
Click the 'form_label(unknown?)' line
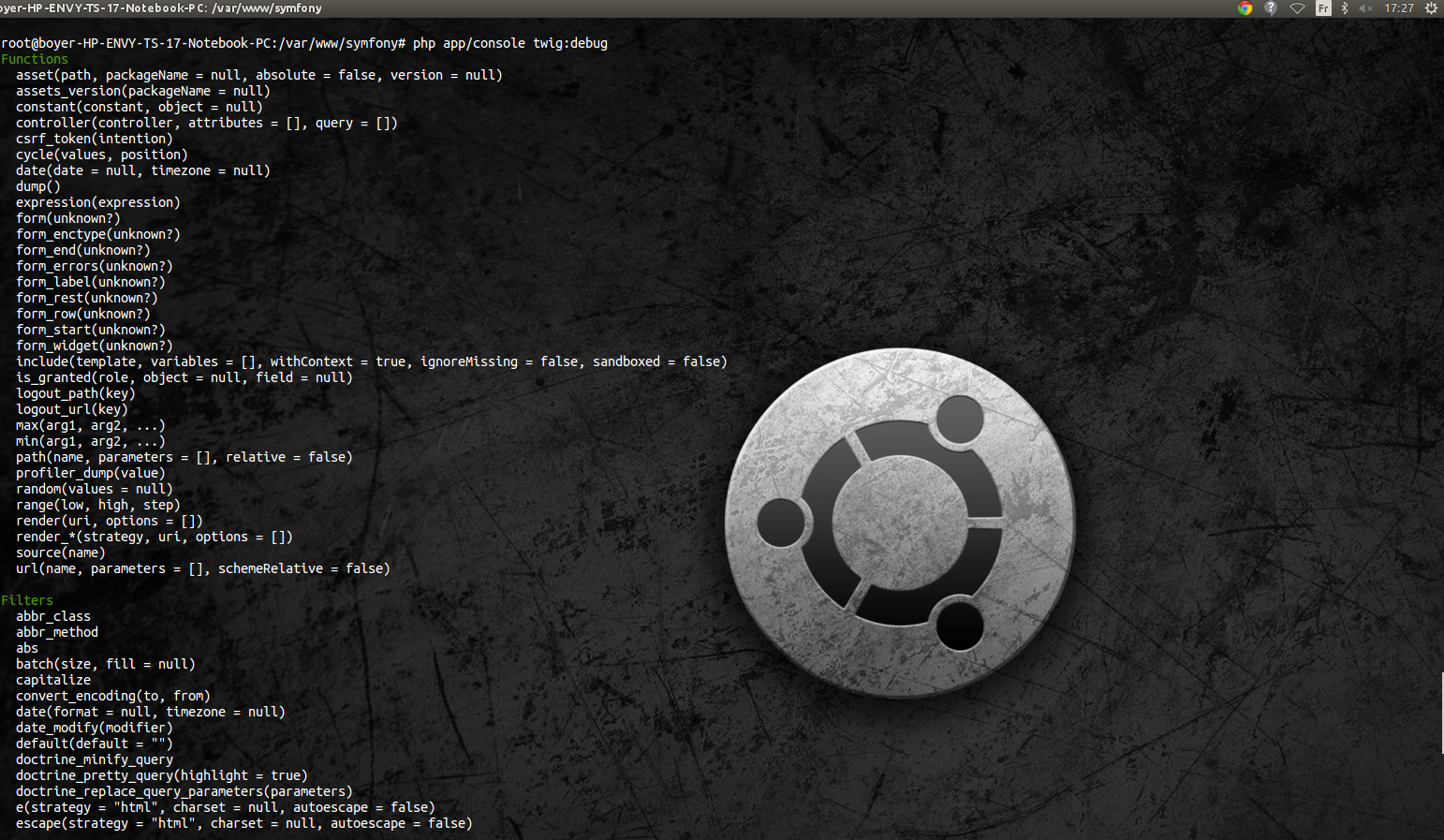coord(91,282)
